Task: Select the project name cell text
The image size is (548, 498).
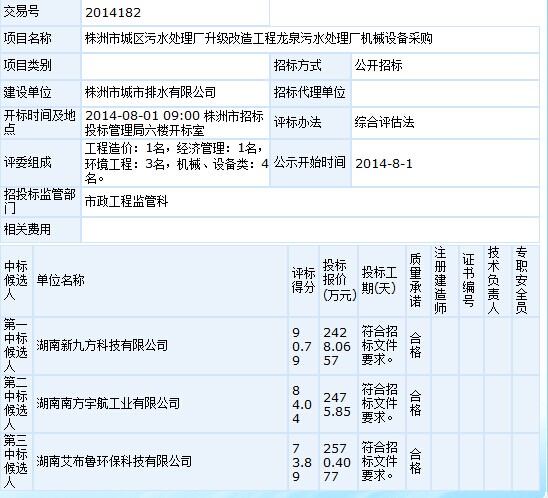Action: [259, 38]
